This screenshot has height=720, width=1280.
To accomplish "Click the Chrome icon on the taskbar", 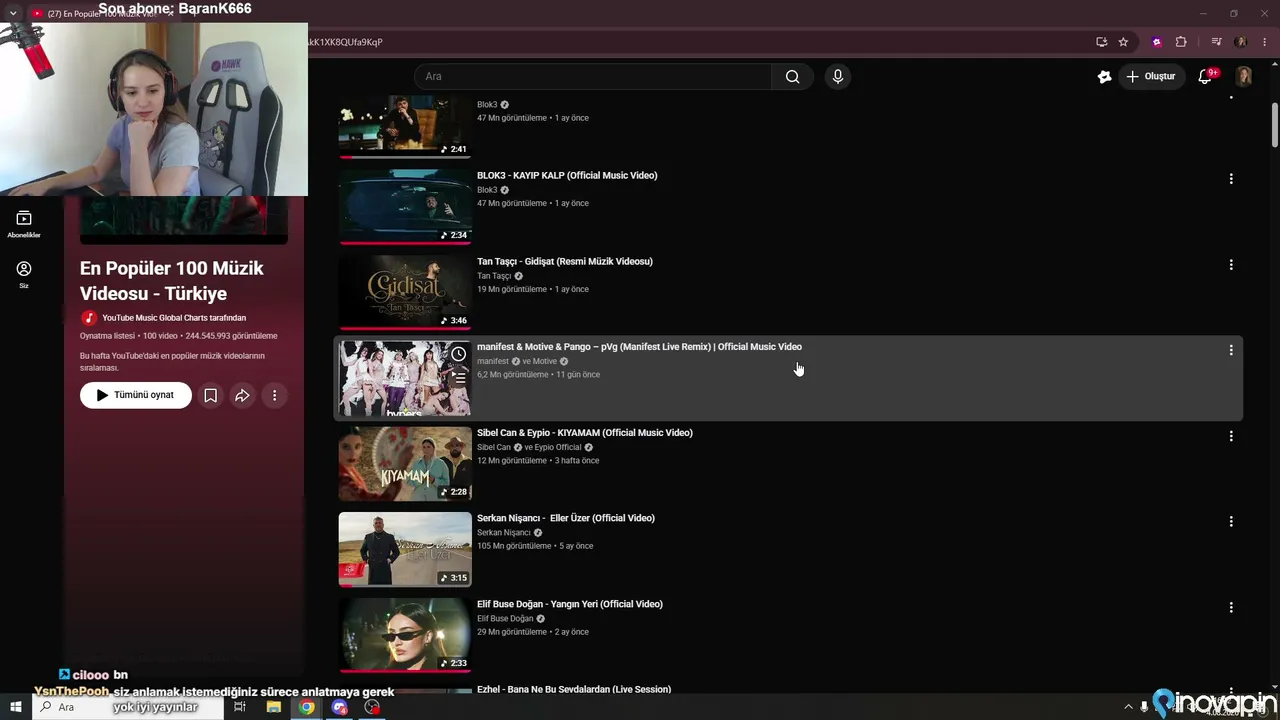I will [x=307, y=707].
